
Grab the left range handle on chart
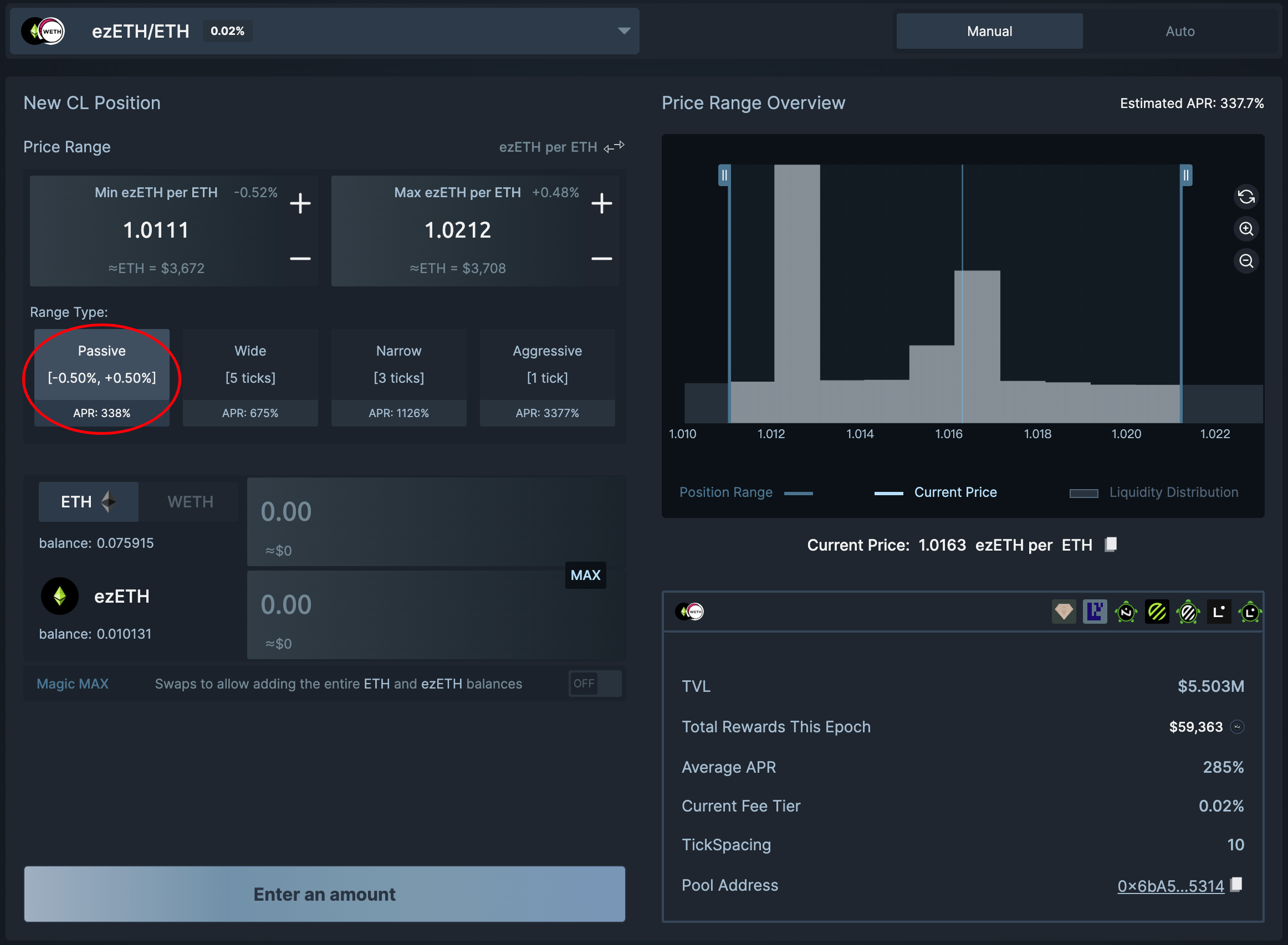[x=724, y=175]
